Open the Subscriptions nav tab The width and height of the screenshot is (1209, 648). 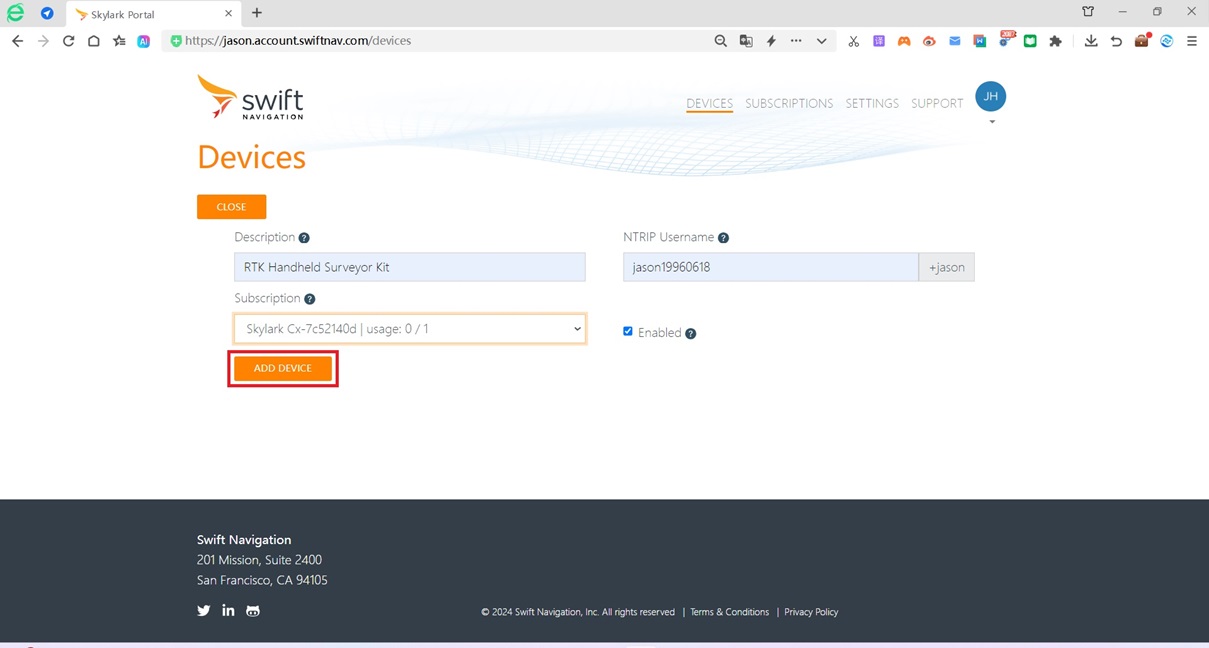pyautogui.click(x=789, y=103)
